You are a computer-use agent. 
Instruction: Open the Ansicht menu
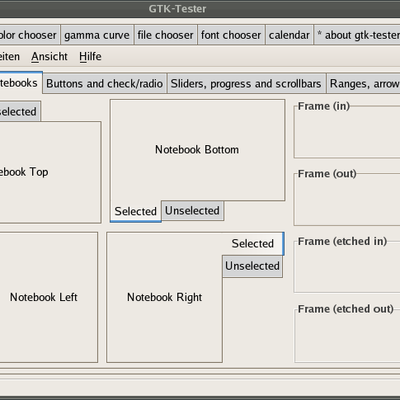pyautogui.click(x=49, y=56)
